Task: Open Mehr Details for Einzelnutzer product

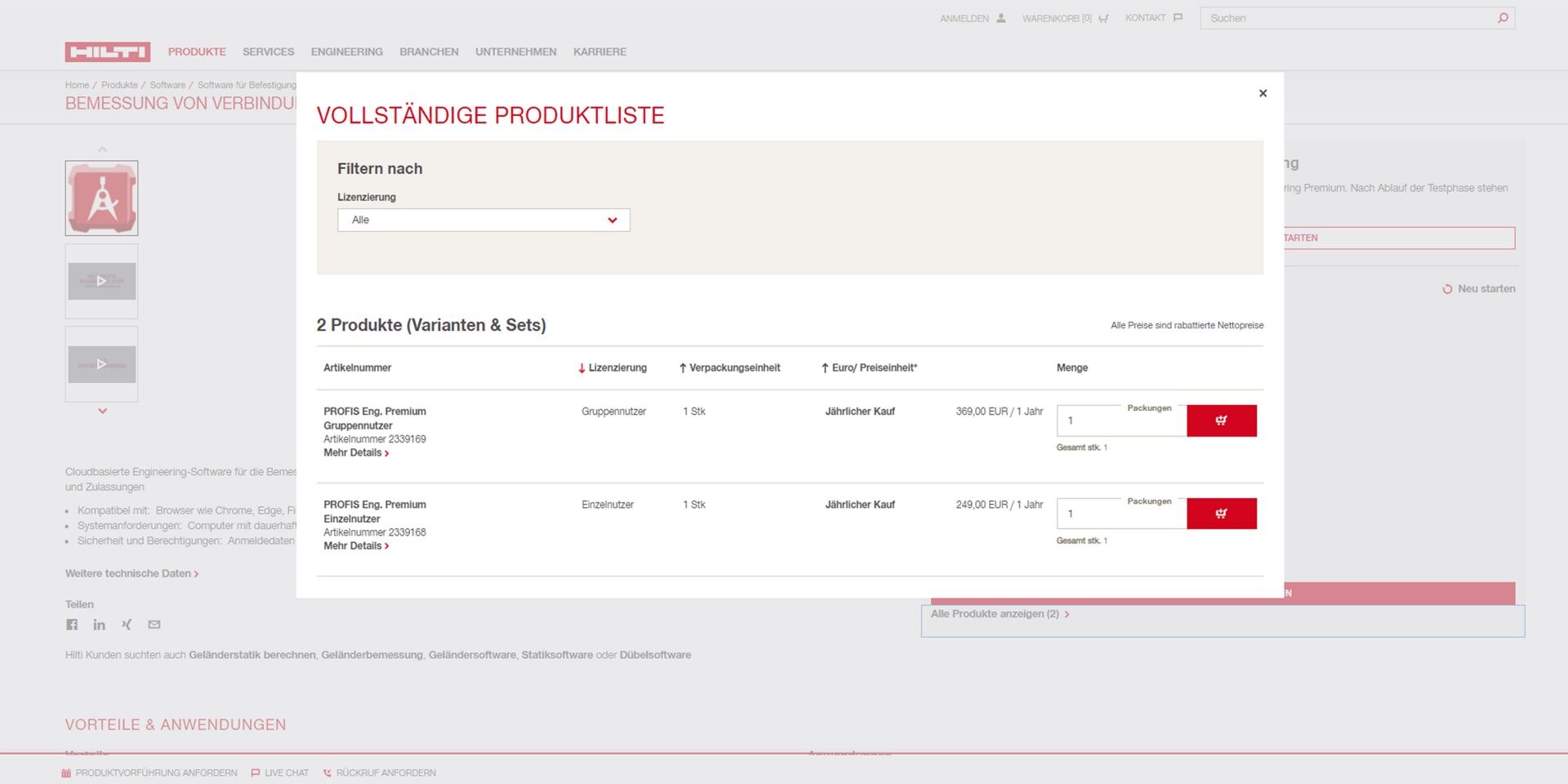Action: click(356, 546)
